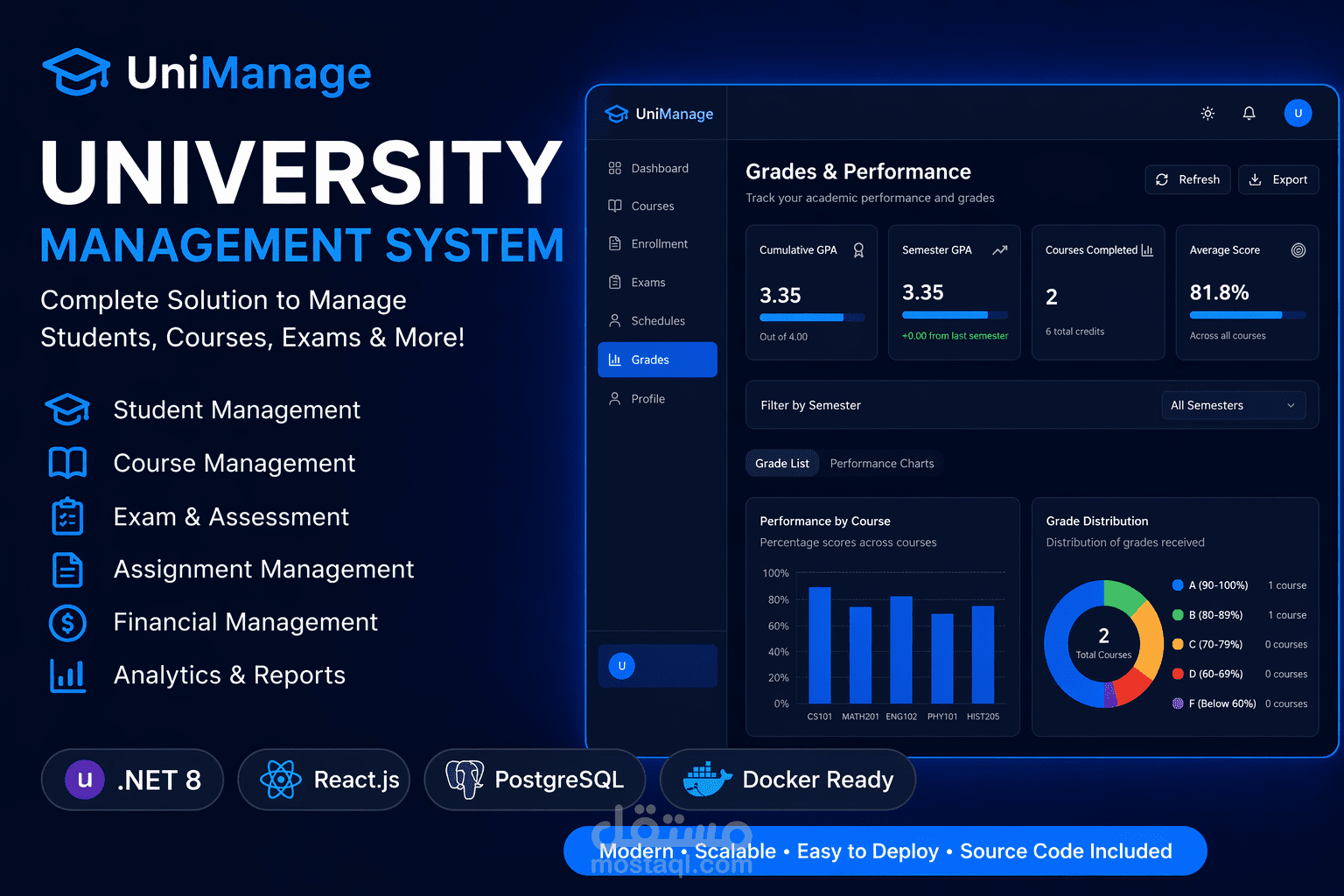Click the CS101 bar in chart
The height and width of the screenshot is (896, 1344).
pos(820,645)
